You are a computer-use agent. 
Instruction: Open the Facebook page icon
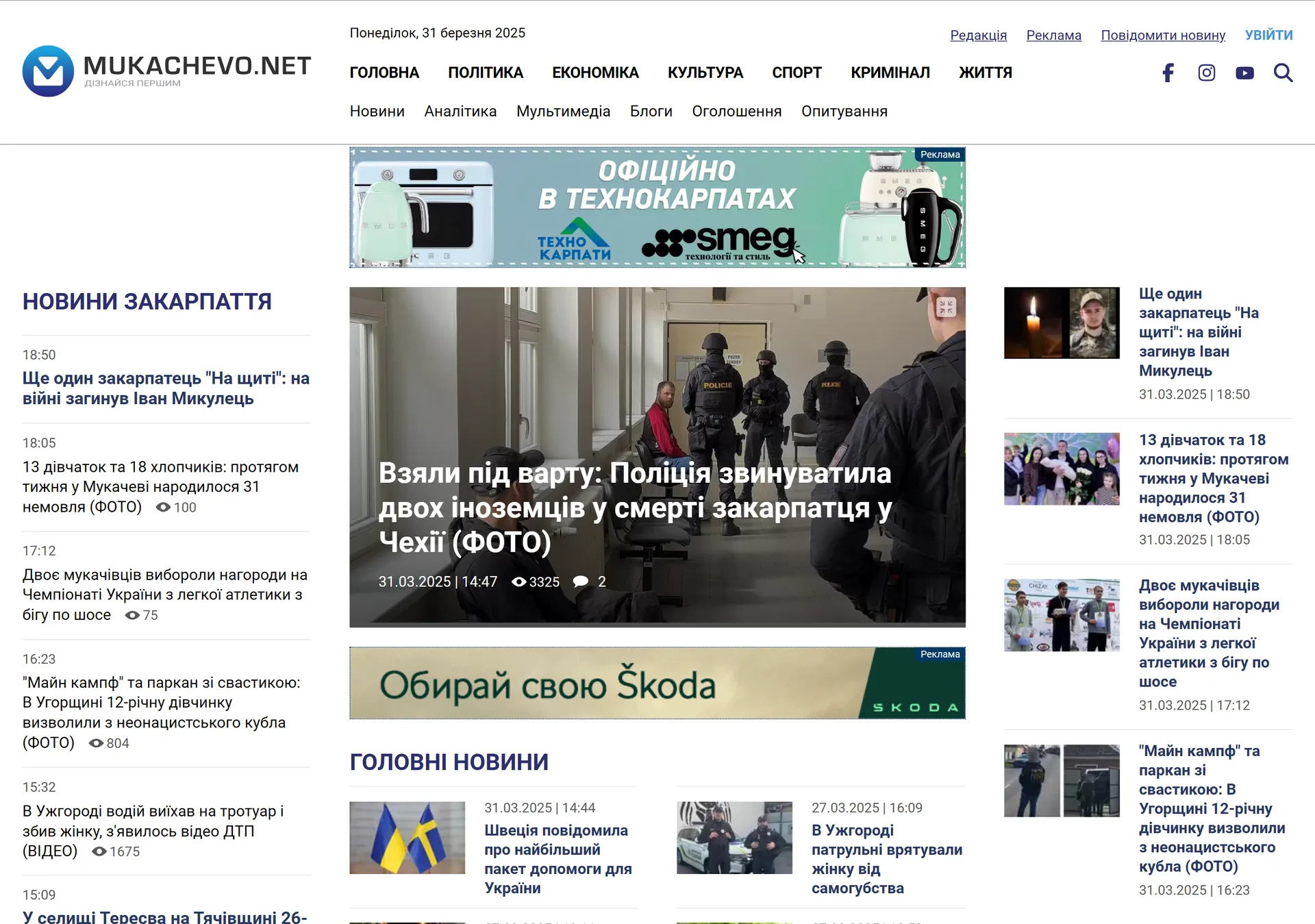tap(1168, 73)
